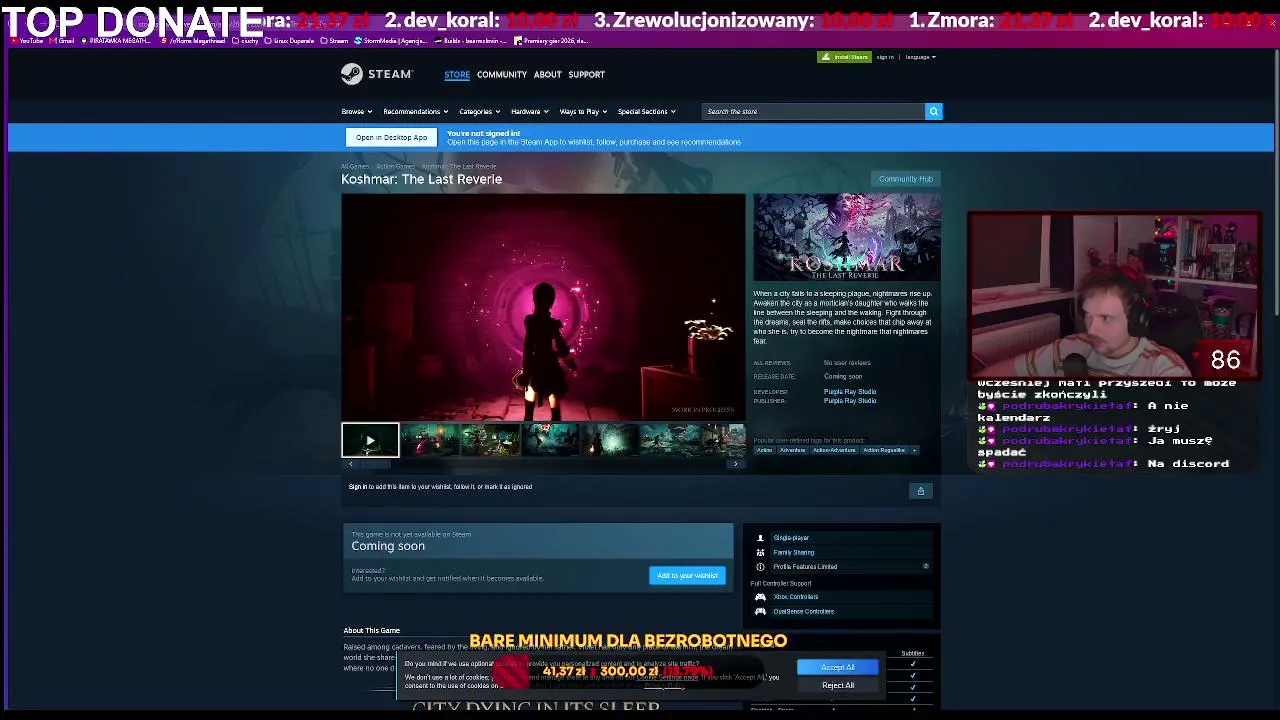1280x720 pixels.
Task: Expand the Recommendations dropdown
Action: click(x=415, y=112)
